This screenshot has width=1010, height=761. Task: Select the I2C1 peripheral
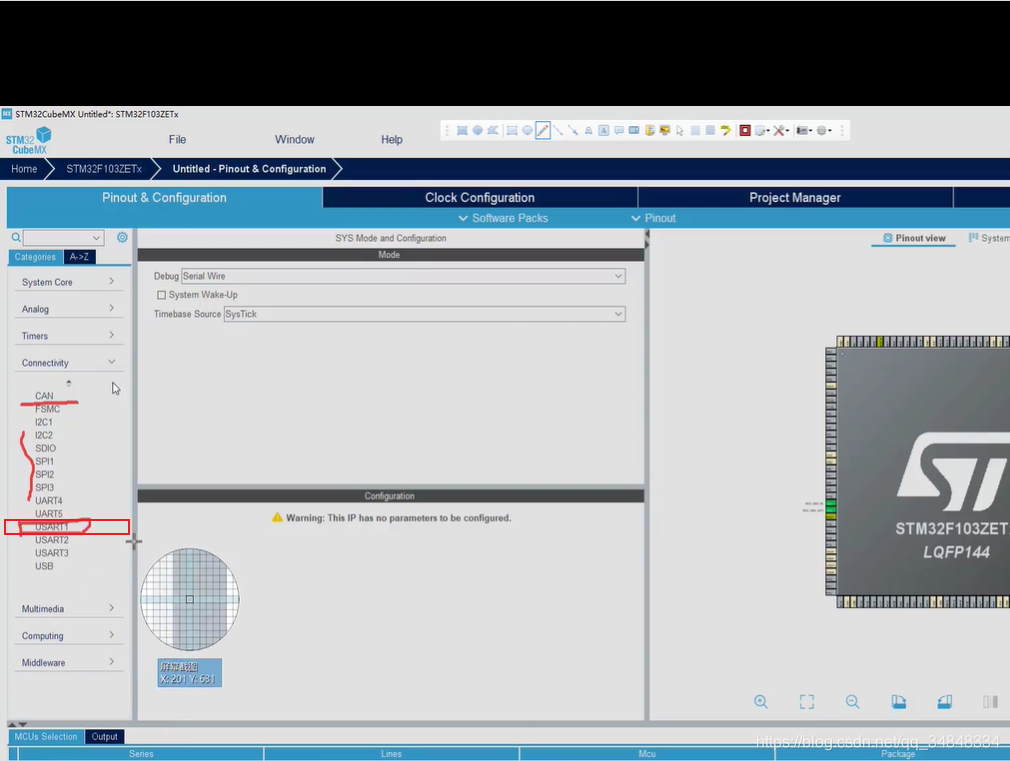pos(44,422)
